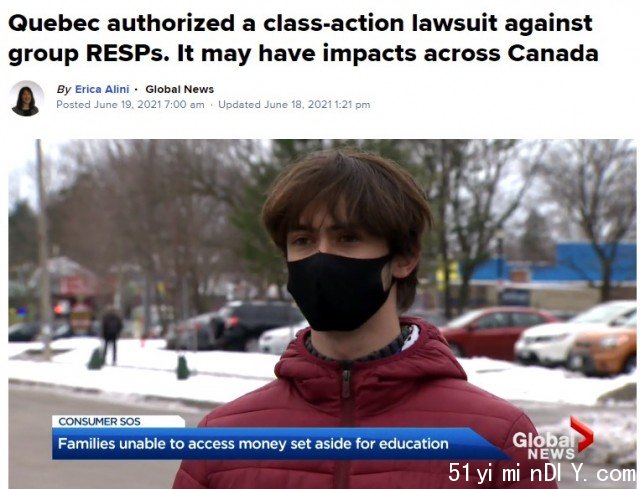Open Erica Alini's author page link

[102, 89]
